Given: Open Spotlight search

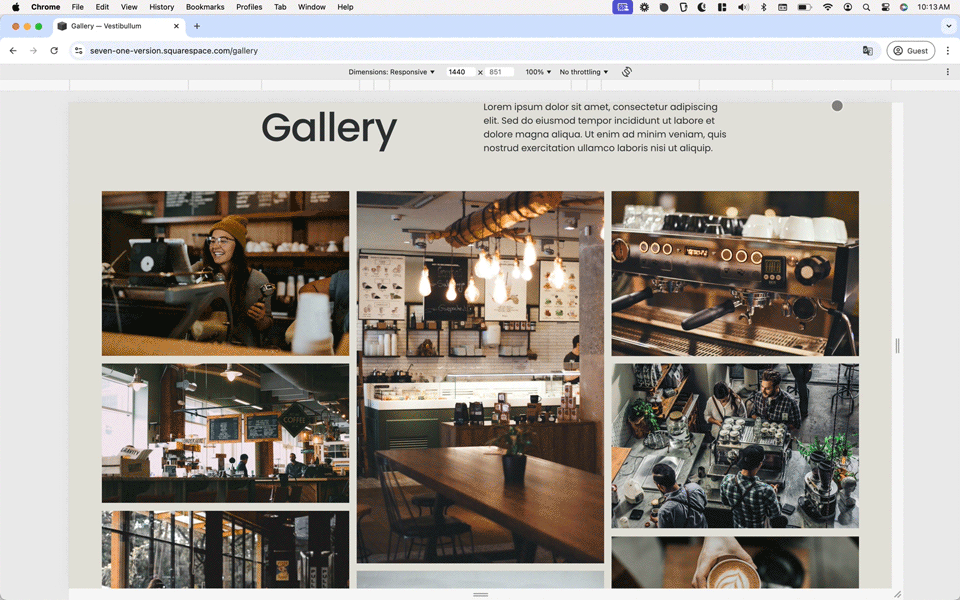Looking at the screenshot, I should pyautogui.click(x=866, y=7).
